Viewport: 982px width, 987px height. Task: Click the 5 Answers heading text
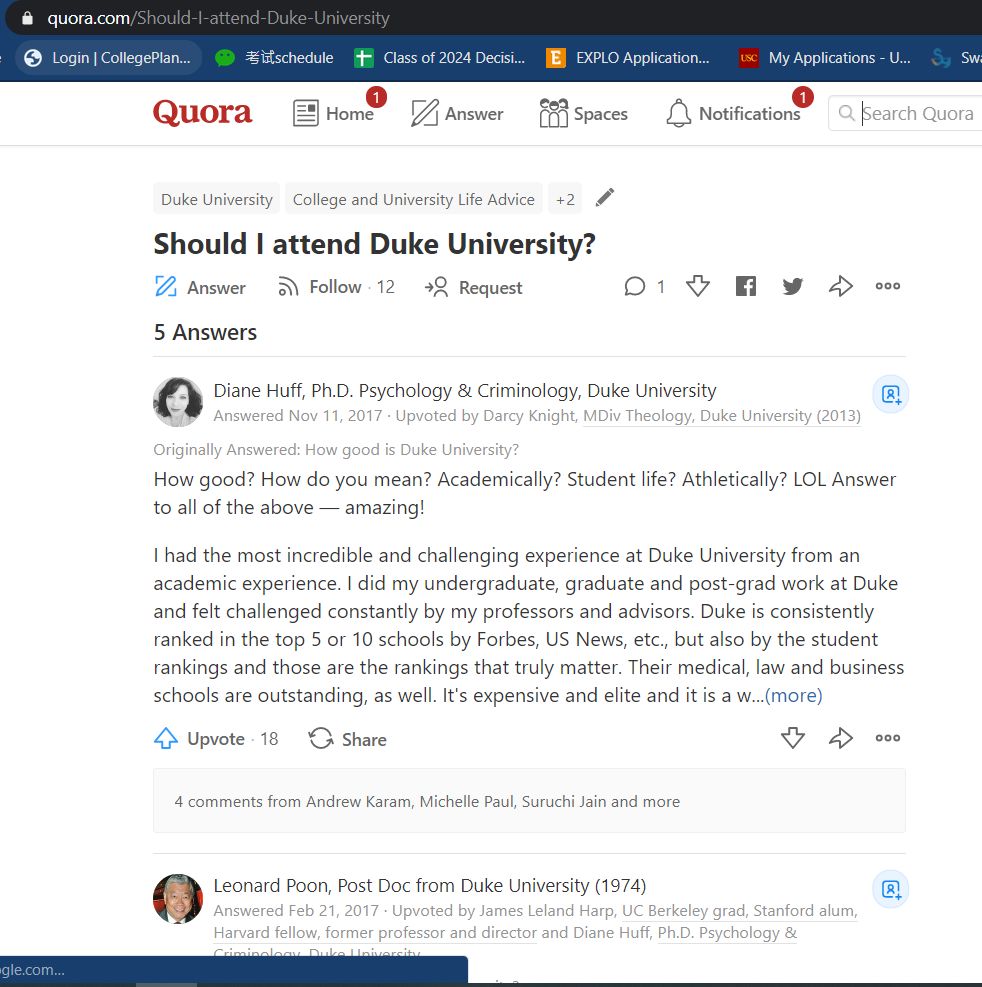point(205,332)
